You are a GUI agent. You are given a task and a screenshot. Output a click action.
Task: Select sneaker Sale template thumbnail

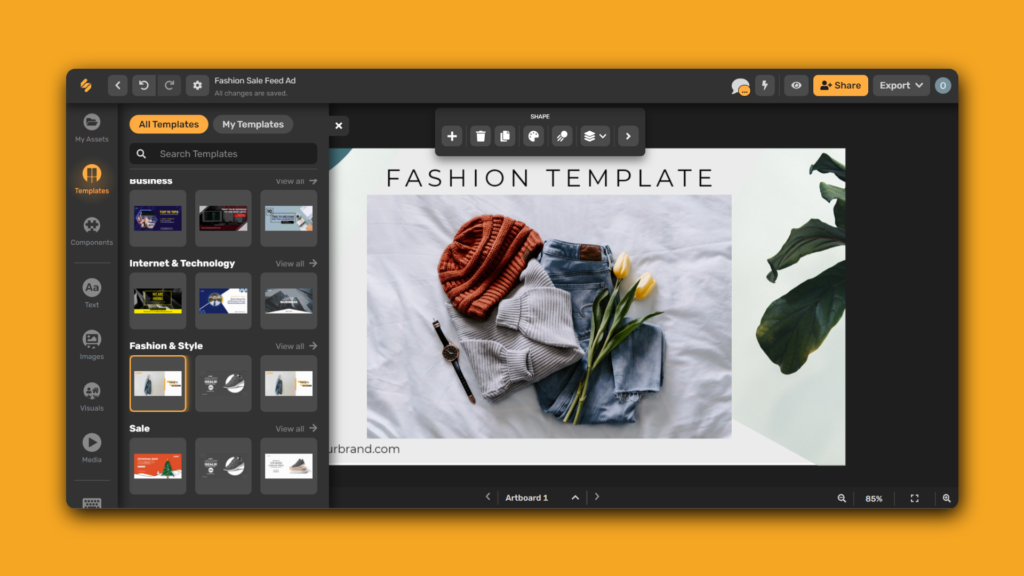pos(289,466)
